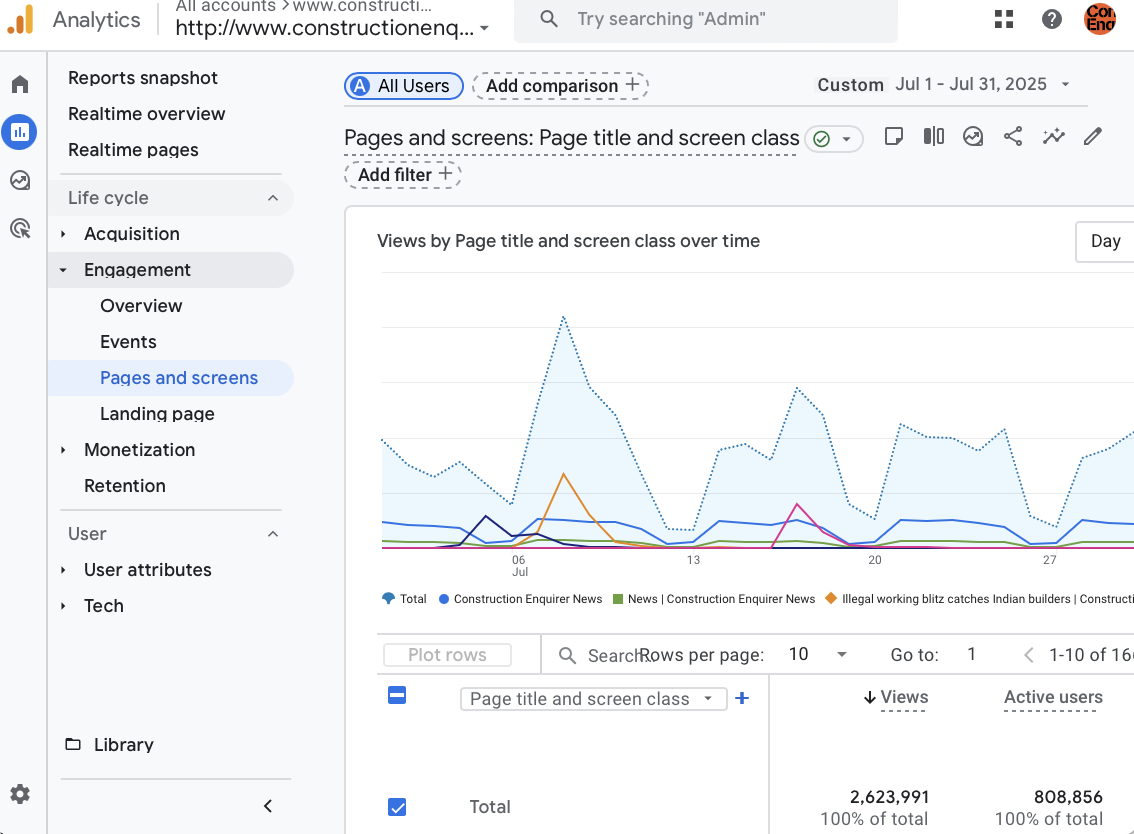Toggle News | Construction Enquirer News legend item
Image resolution: width=1134 pixels, height=834 pixels.
tap(714, 599)
